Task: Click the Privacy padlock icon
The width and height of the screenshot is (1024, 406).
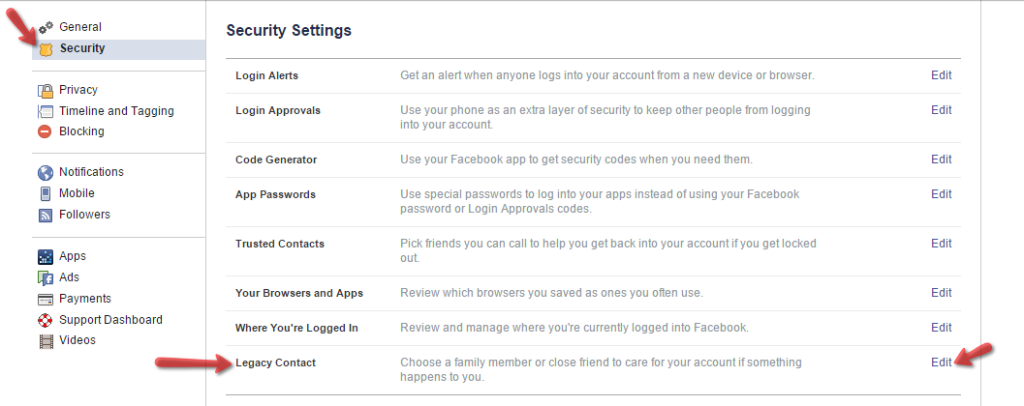Action: (45, 90)
